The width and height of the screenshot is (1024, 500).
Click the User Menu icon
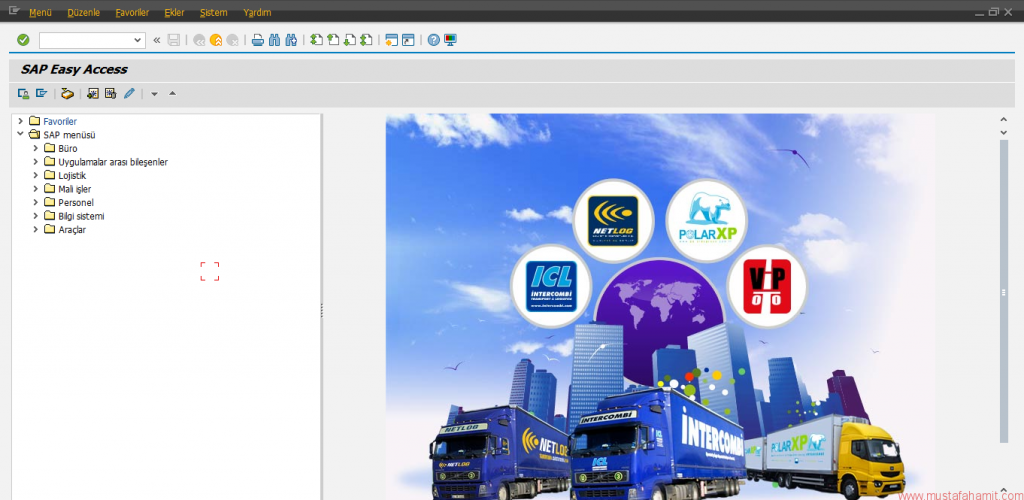coord(24,94)
